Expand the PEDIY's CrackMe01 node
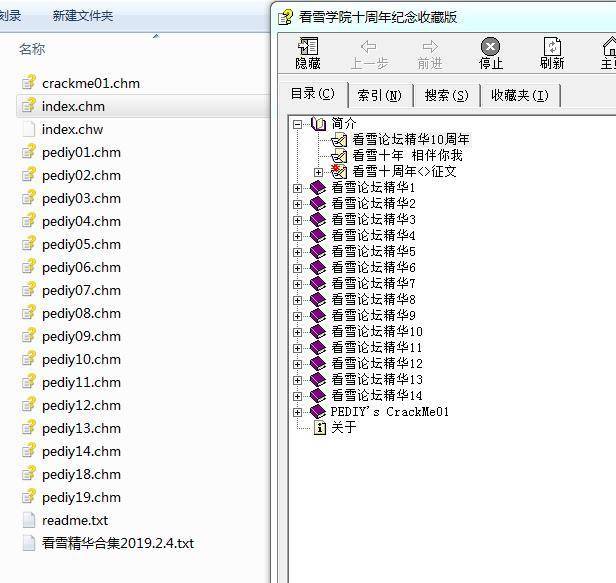 (x=297, y=412)
